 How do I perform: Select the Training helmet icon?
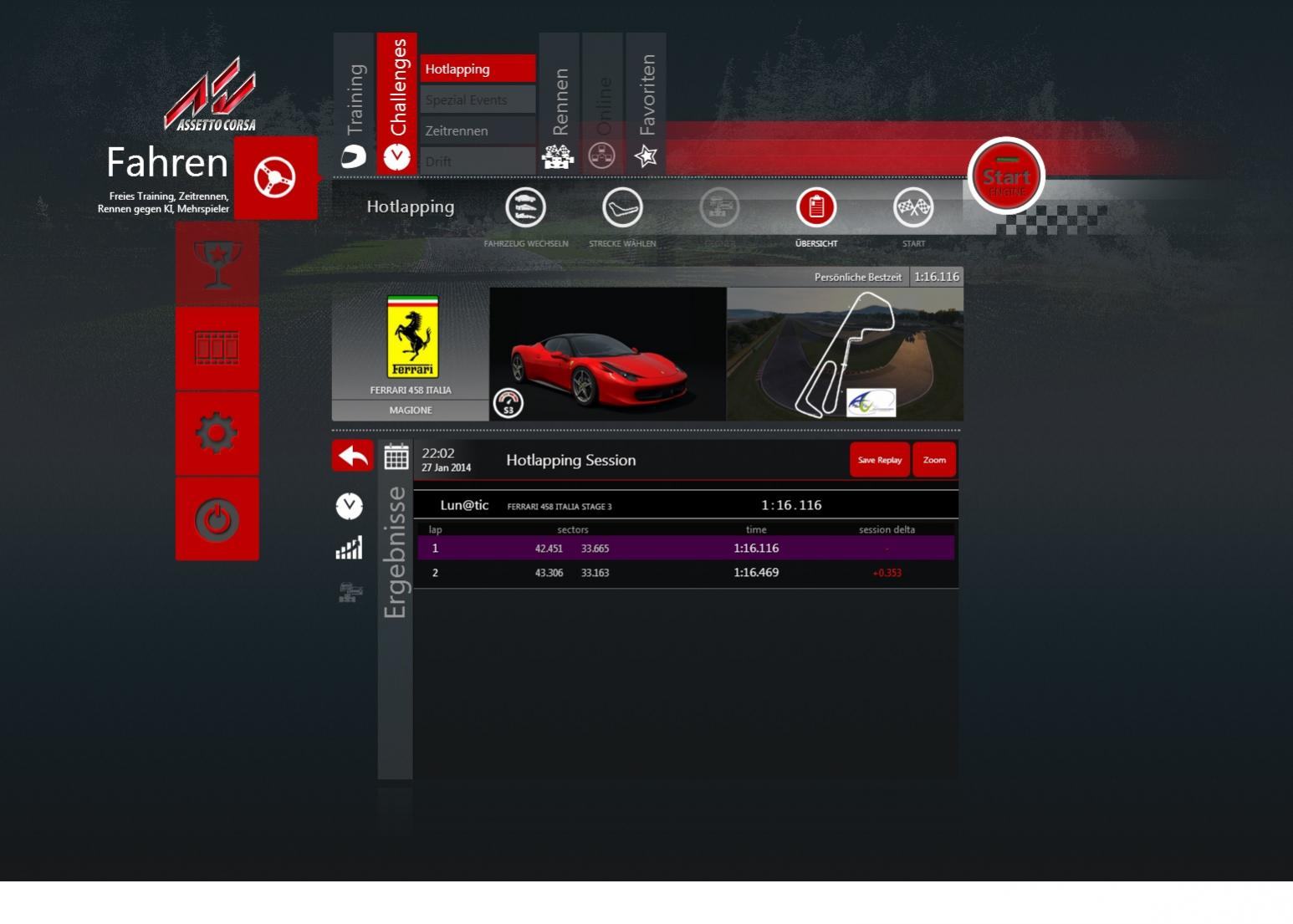click(353, 156)
